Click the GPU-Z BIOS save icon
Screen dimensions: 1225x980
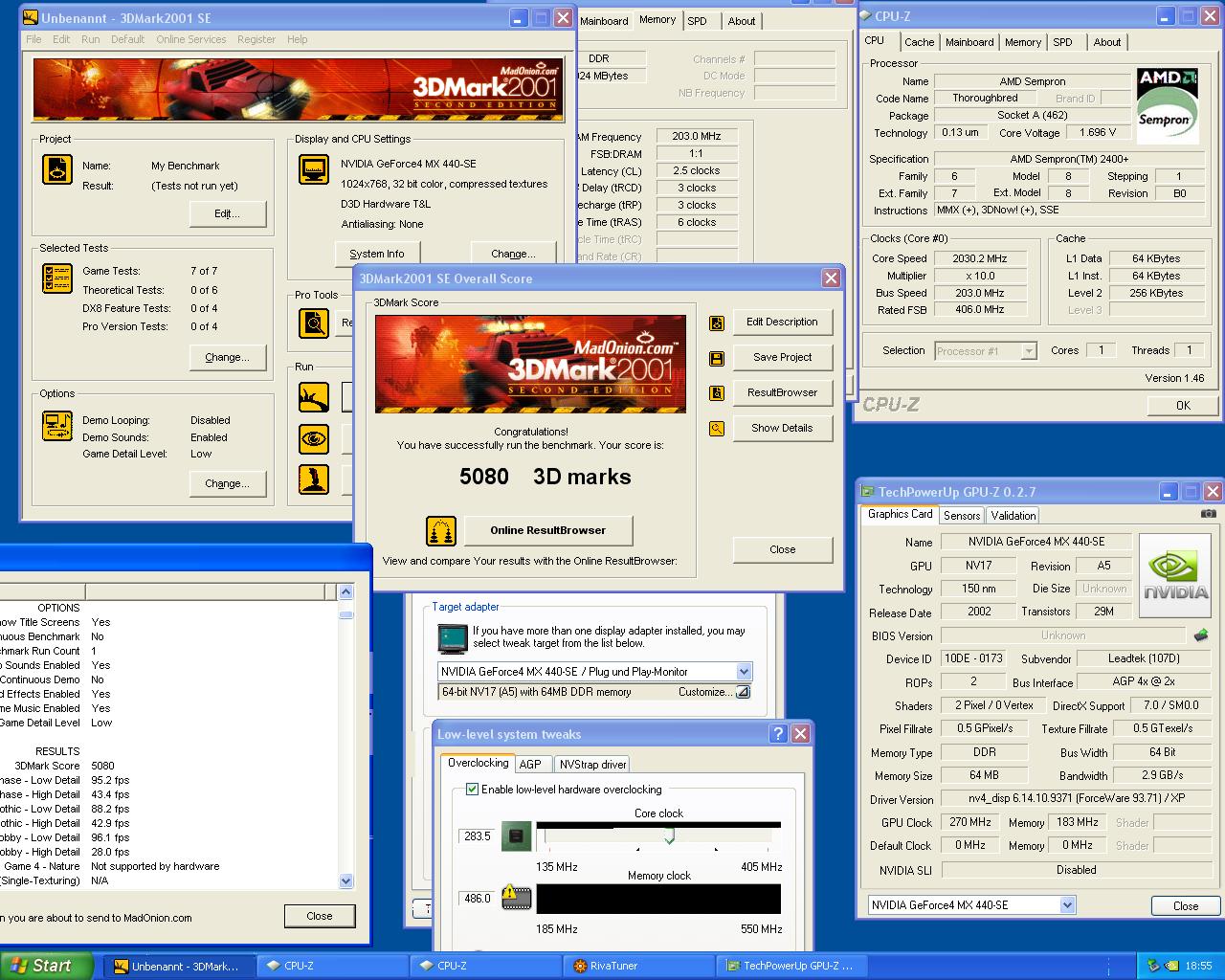point(1201,635)
